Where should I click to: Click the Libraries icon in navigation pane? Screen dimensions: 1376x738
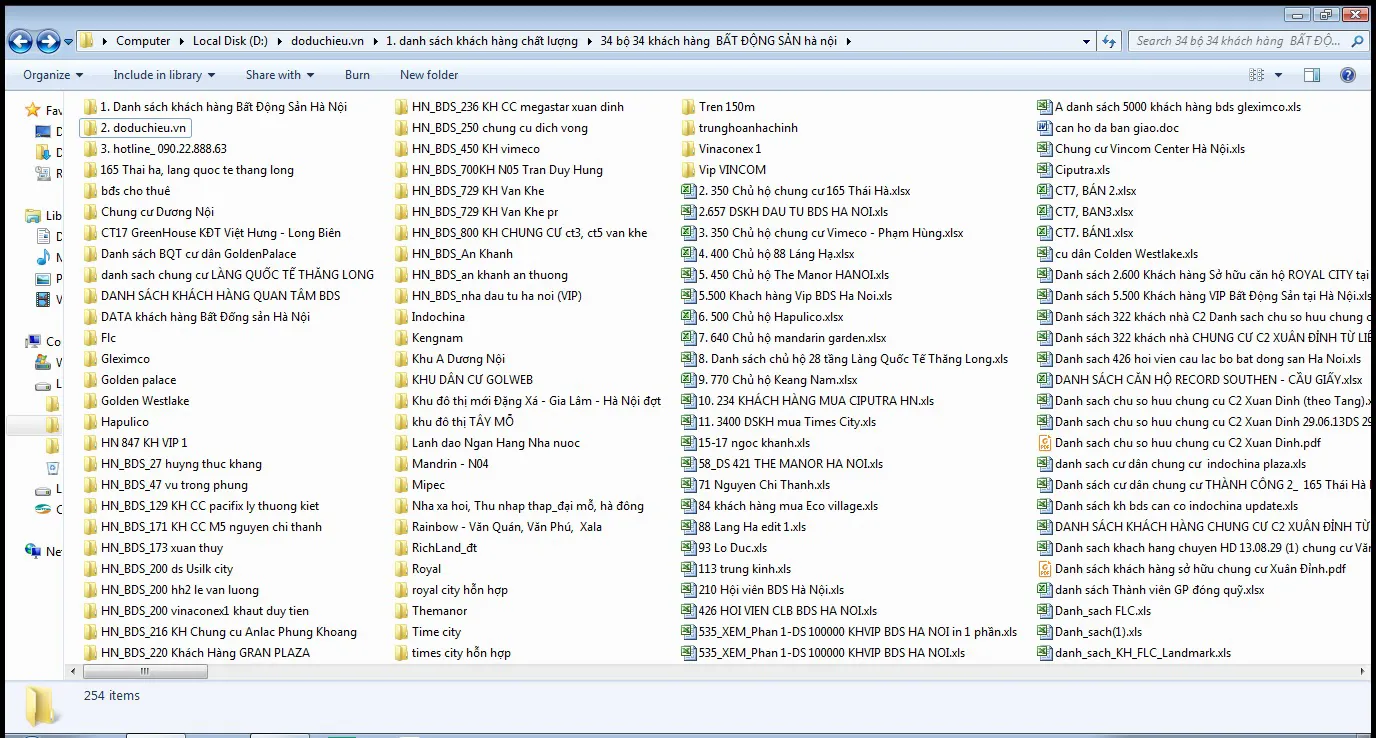(x=33, y=215)
